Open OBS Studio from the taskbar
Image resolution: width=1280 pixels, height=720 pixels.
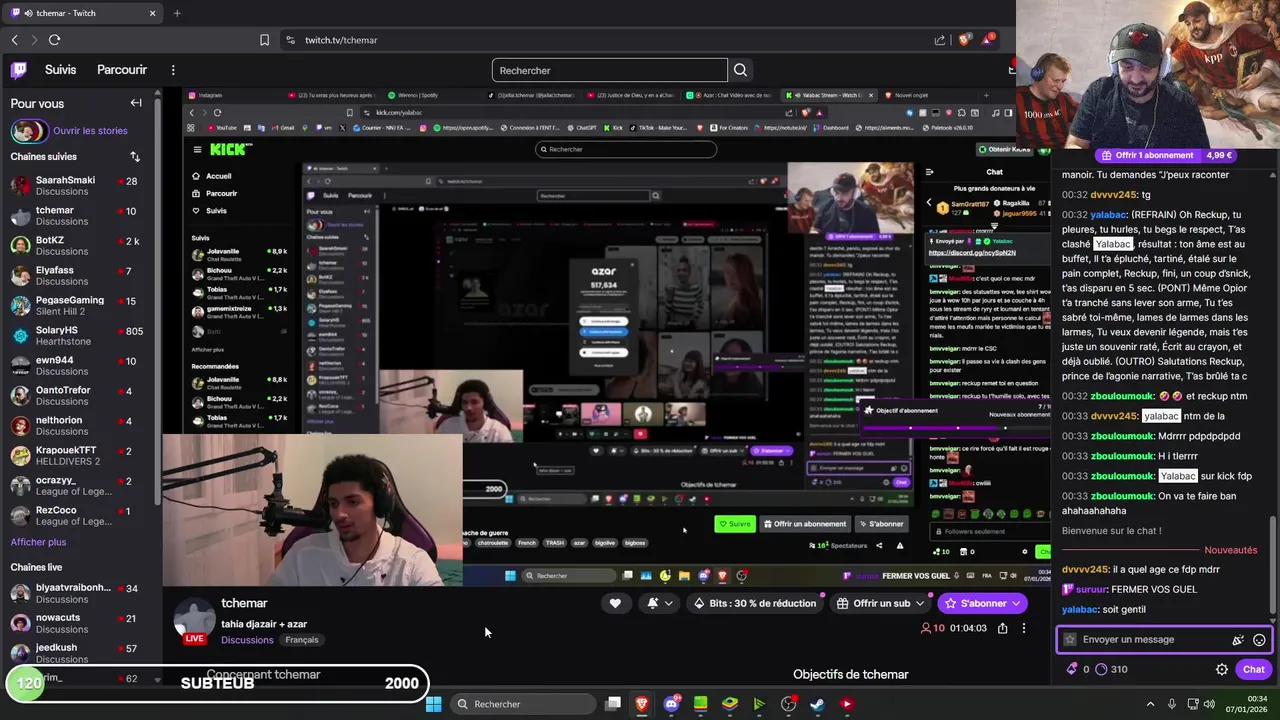tap(788, 704)
